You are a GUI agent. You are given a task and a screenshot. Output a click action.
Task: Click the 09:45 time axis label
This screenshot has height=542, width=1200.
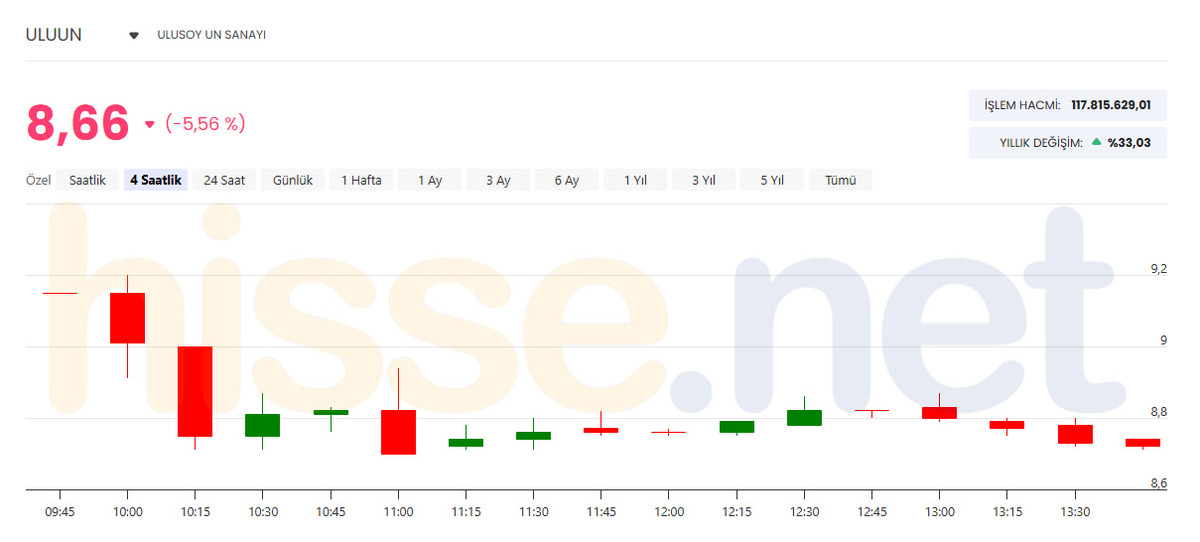[x=60, y=511]
